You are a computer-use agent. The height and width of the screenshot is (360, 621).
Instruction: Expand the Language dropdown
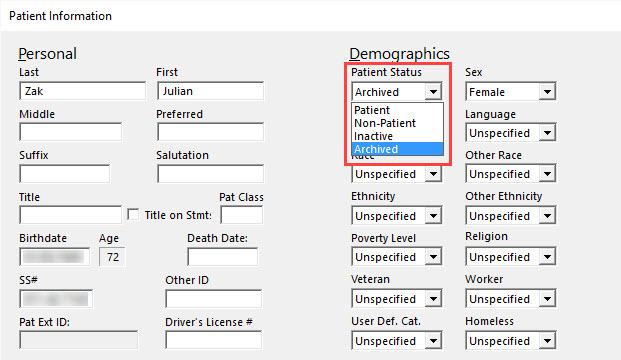(x=511, y=133)
